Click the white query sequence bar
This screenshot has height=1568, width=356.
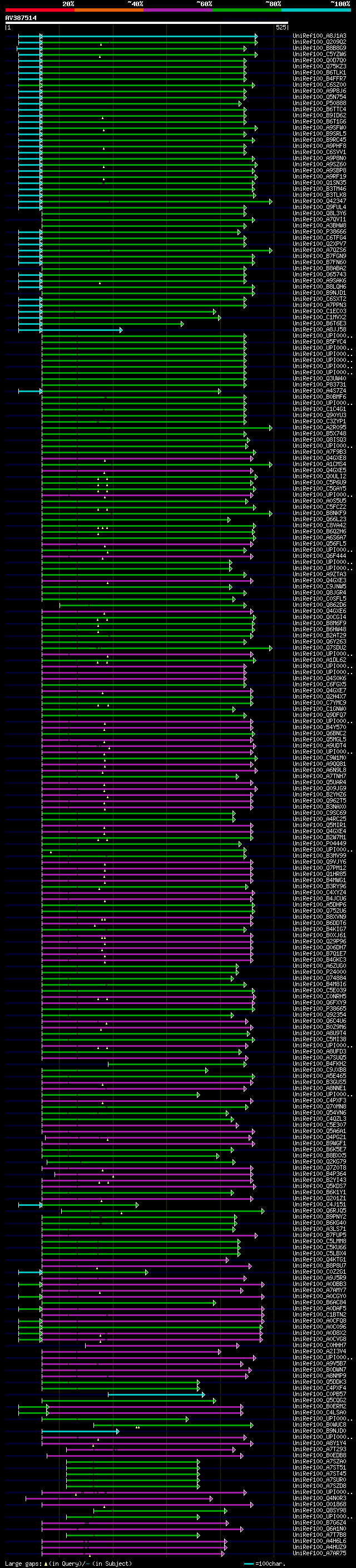147,23
